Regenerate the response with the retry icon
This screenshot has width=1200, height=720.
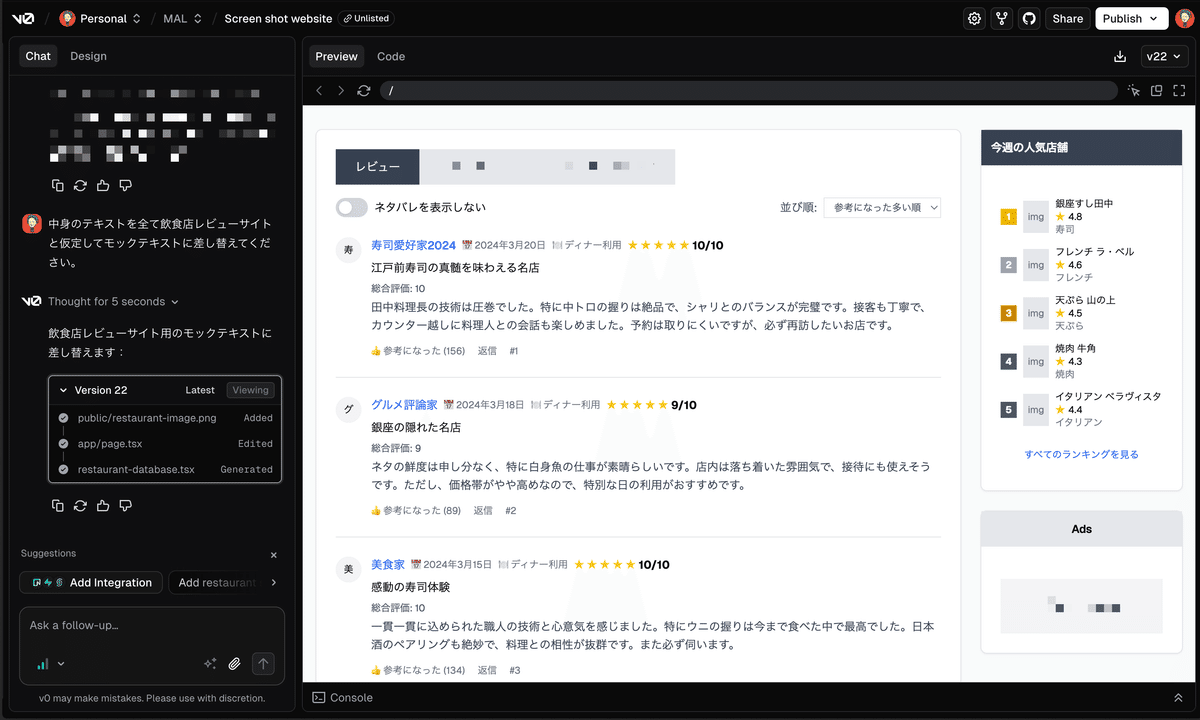80,505
